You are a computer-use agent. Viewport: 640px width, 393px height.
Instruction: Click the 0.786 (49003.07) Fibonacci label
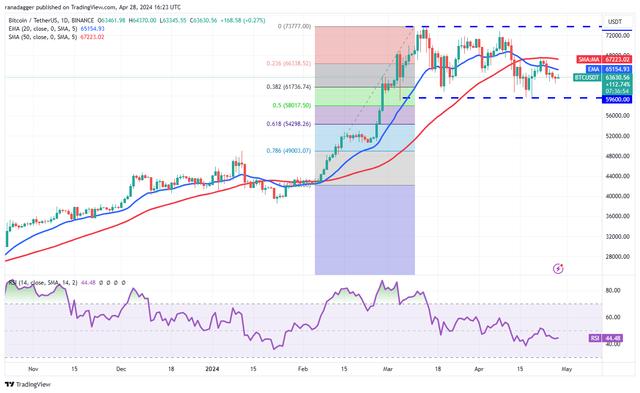pos(289,151)
